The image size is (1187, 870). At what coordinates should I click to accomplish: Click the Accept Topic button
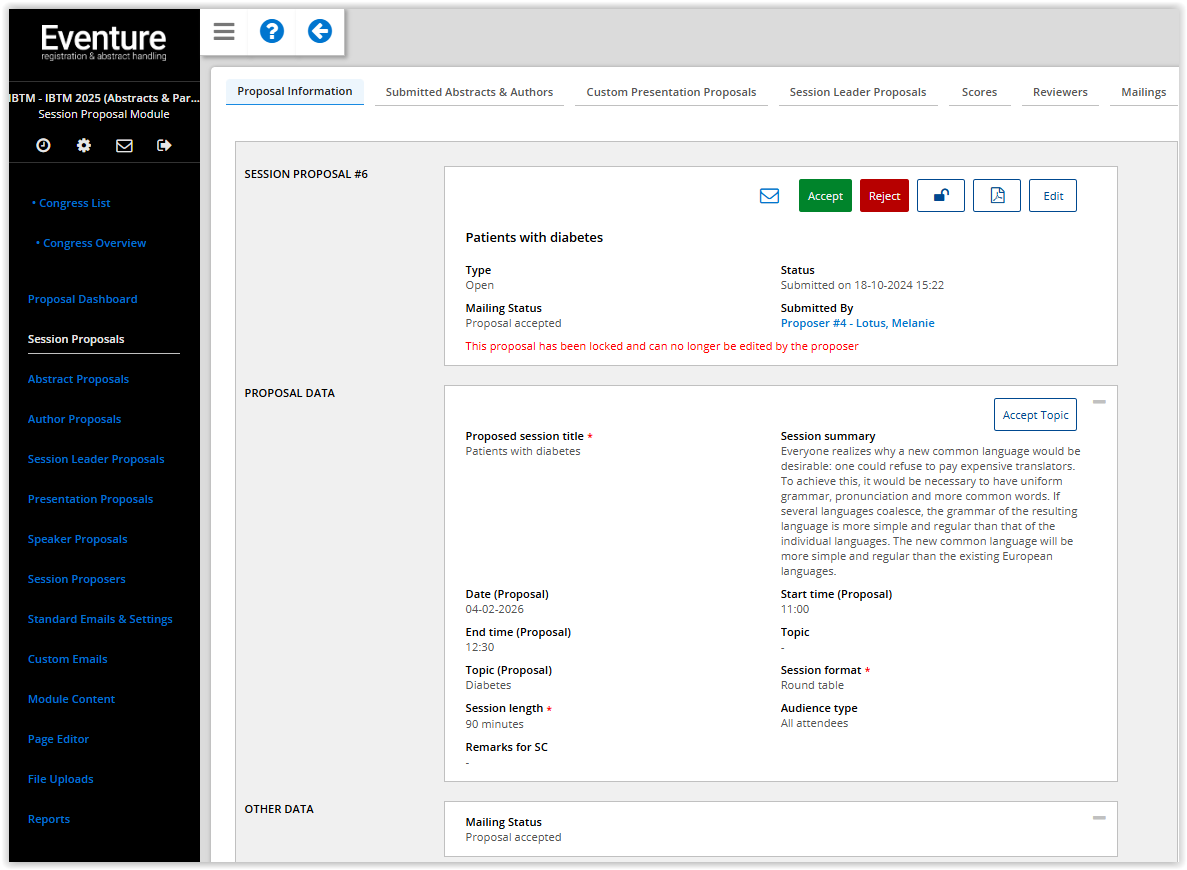coord(1035,415)
